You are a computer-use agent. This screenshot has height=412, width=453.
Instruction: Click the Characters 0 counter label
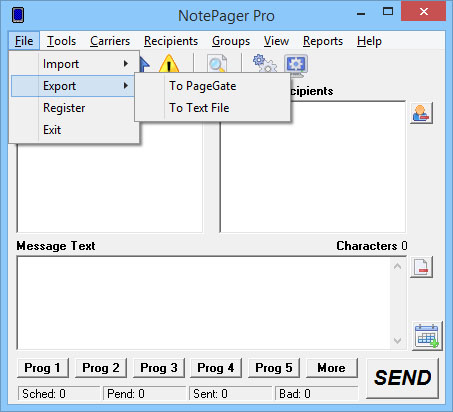[372, 246]
